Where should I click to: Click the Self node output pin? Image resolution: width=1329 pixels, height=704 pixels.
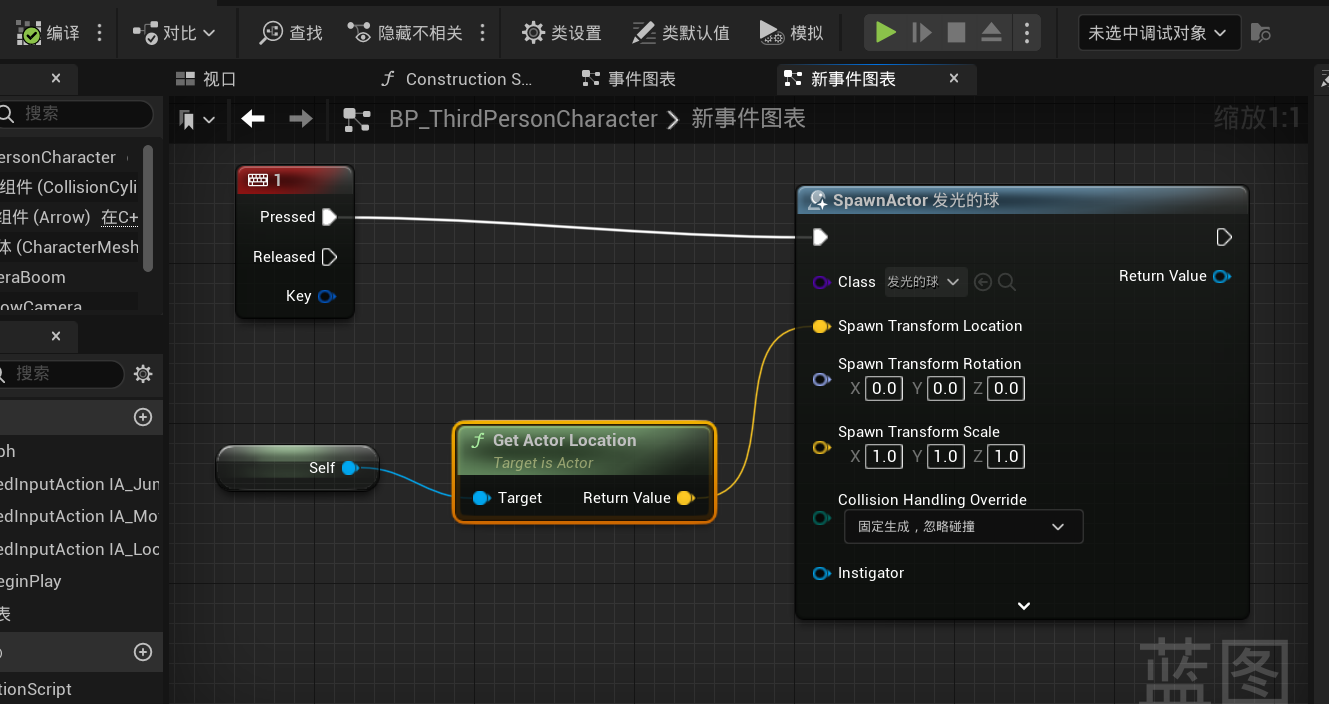(x=350, y=468)
